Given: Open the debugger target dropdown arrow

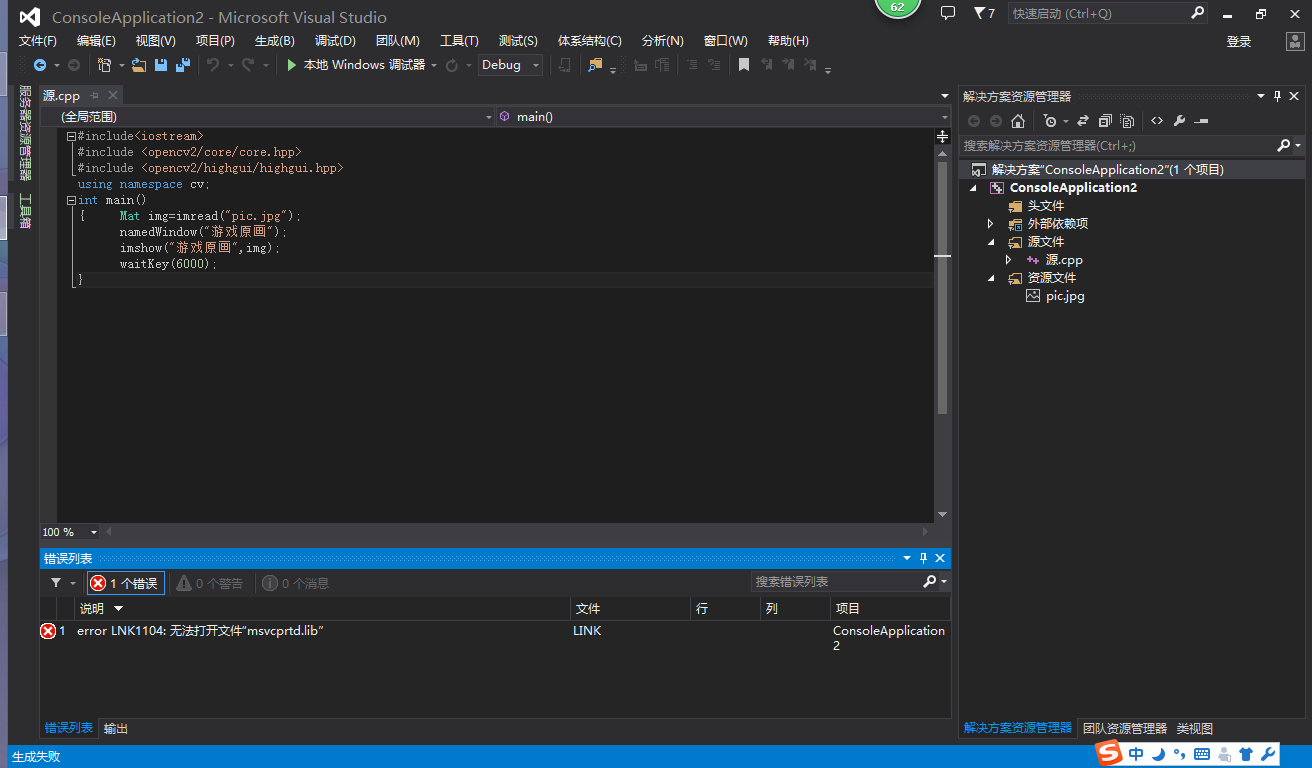Looking at the screenshot, I should 434,65.
